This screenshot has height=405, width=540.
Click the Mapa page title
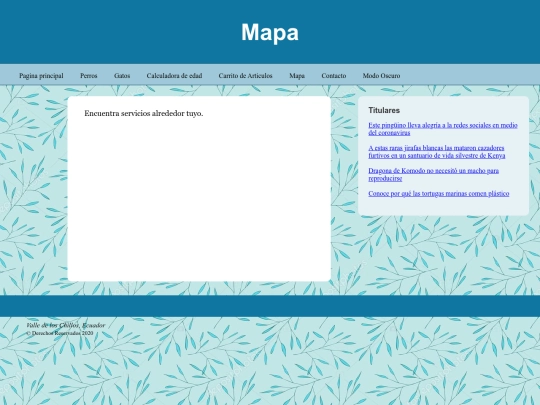coord(270,32)
